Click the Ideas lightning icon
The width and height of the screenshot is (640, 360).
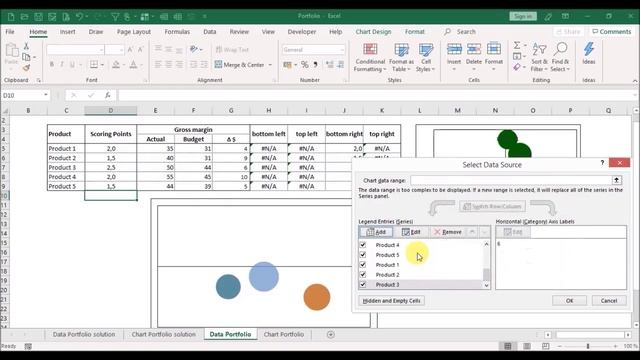tap(589, 50)
